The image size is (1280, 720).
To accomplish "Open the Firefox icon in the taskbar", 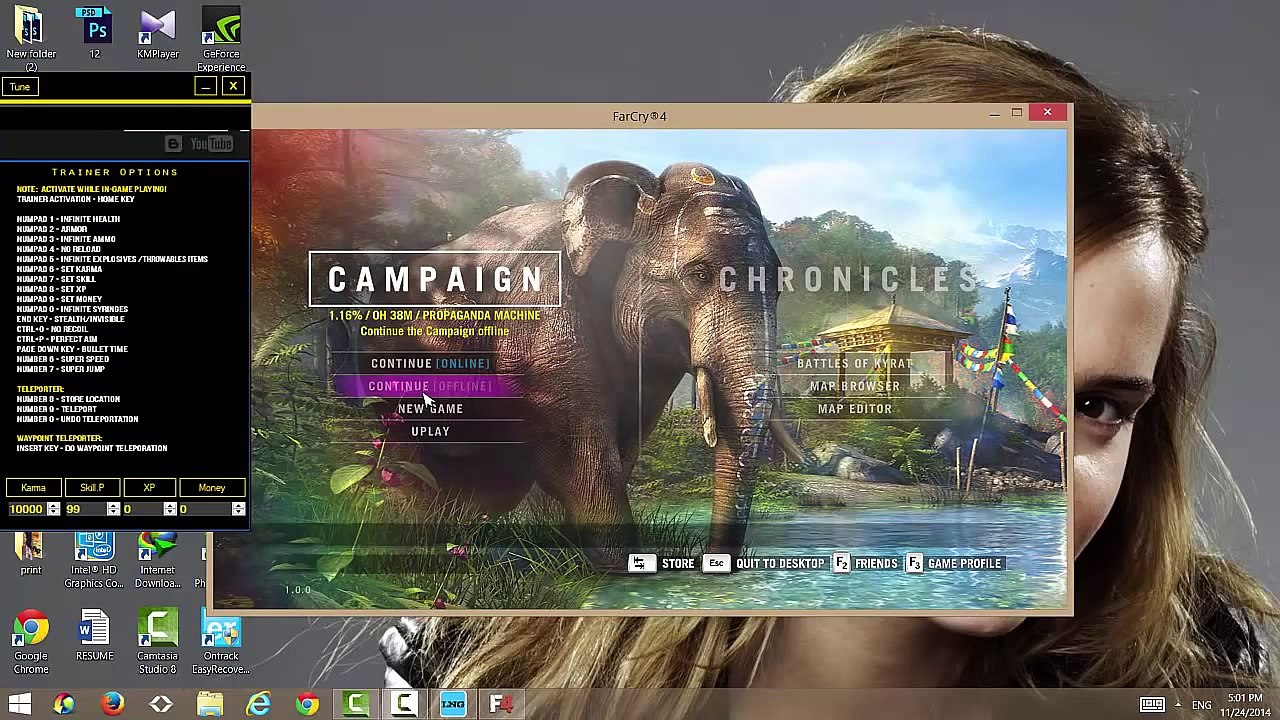I will (112, 704).
